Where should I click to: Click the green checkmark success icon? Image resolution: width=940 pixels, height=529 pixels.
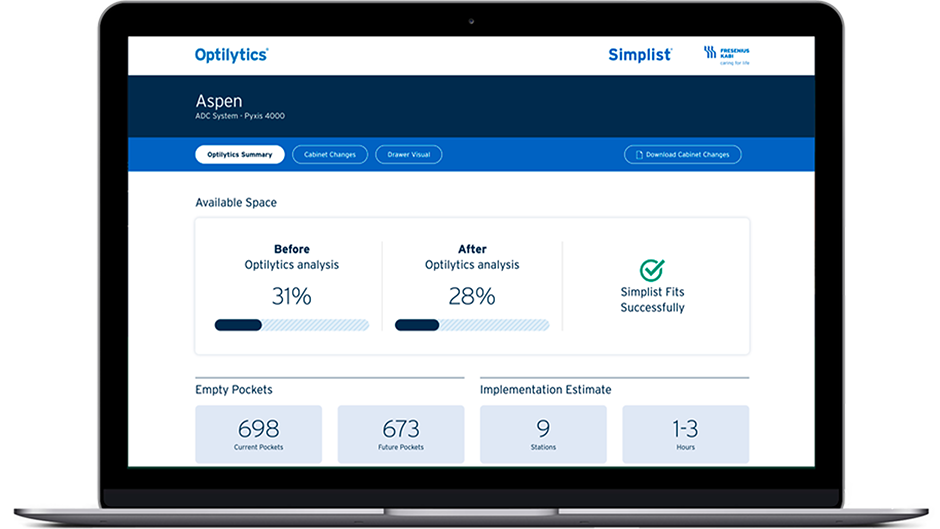652,270
